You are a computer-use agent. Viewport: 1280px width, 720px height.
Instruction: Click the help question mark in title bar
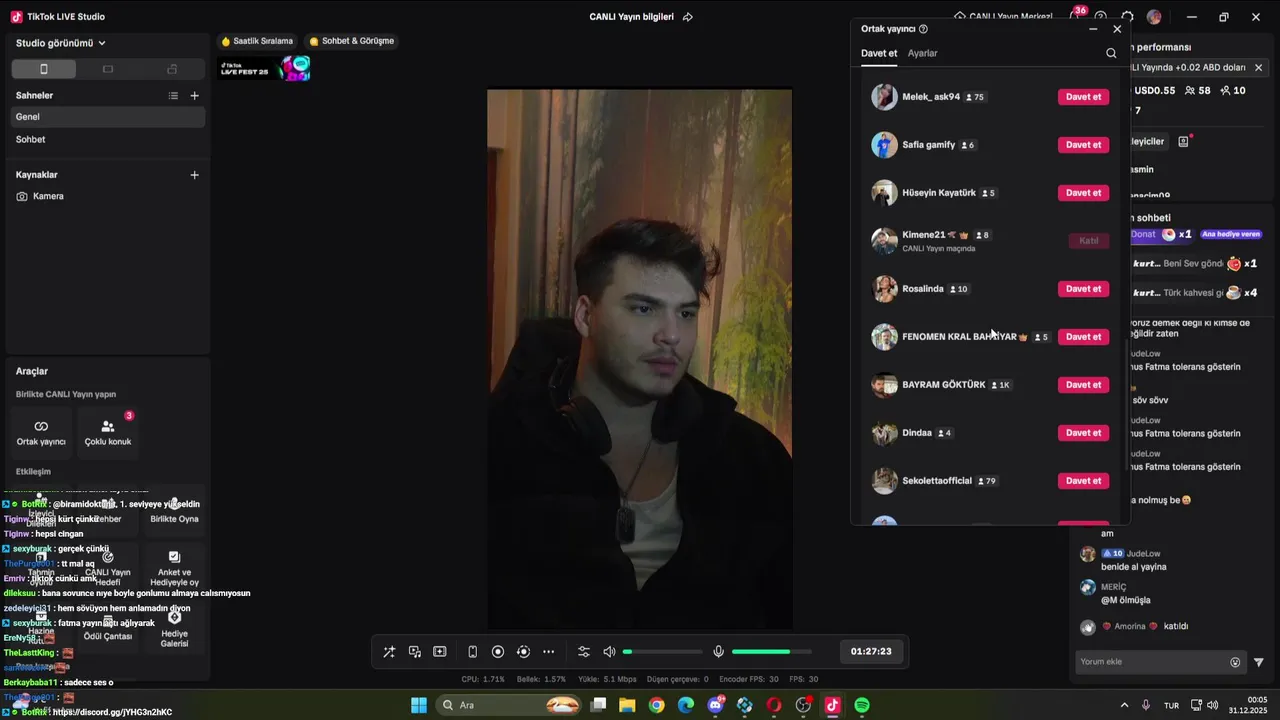pos(1101,17)
